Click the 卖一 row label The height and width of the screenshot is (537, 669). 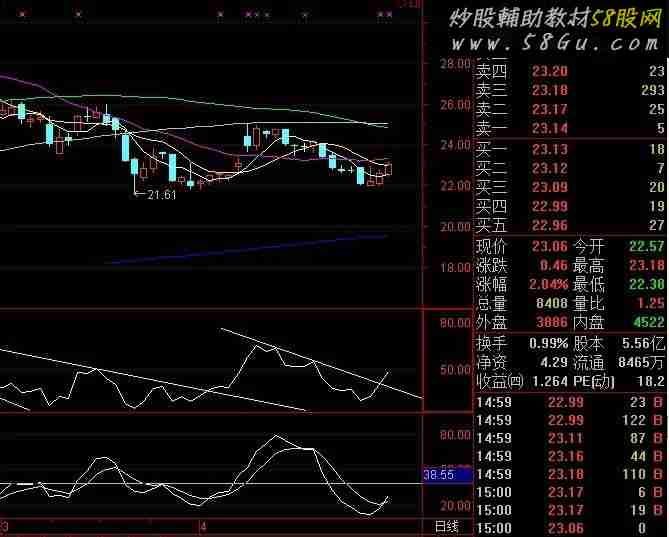491,128
